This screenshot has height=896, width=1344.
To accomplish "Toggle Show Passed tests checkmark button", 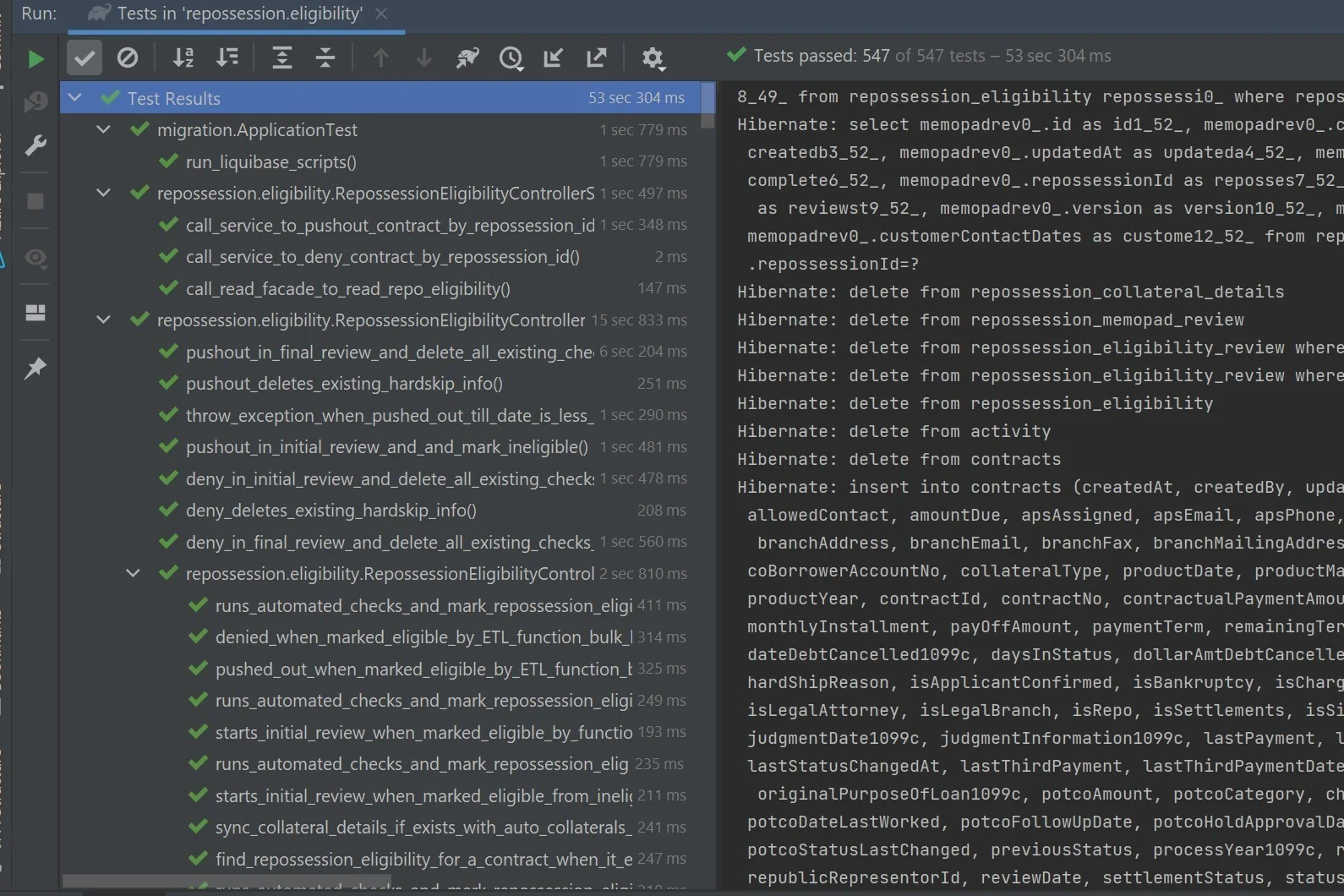I will [x=84, y=57].
